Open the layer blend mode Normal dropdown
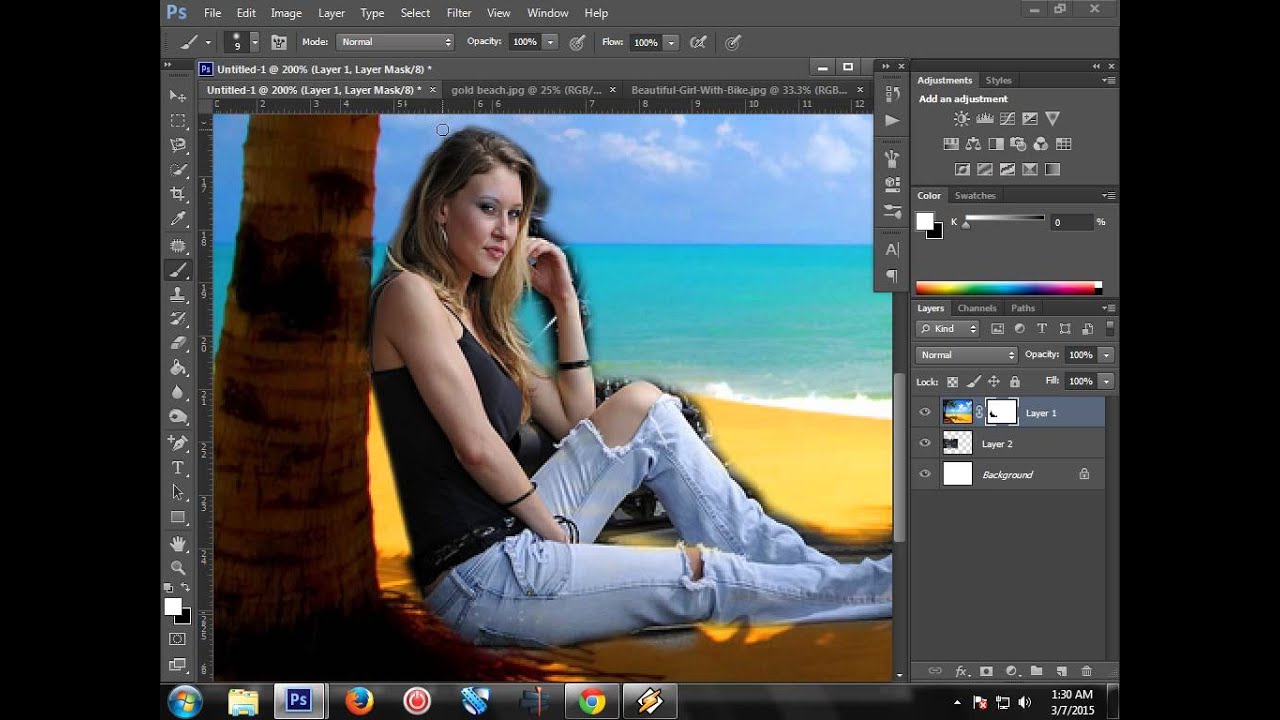The width and height of the screenshot is (1280, 720). tap(966, 355)
